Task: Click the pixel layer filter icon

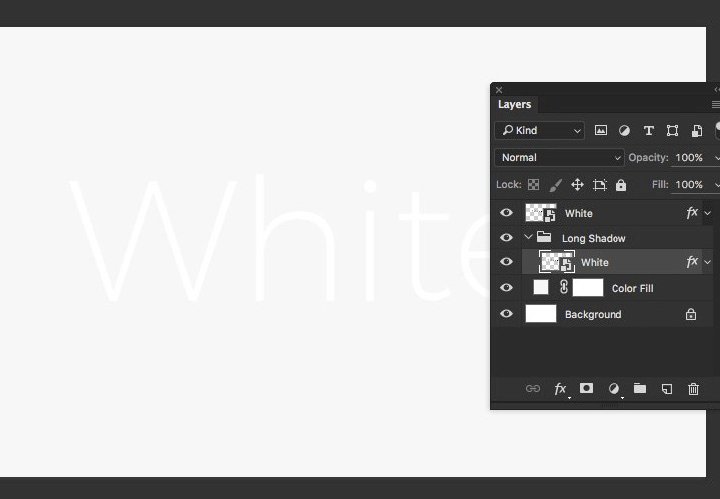Action: 601,130
